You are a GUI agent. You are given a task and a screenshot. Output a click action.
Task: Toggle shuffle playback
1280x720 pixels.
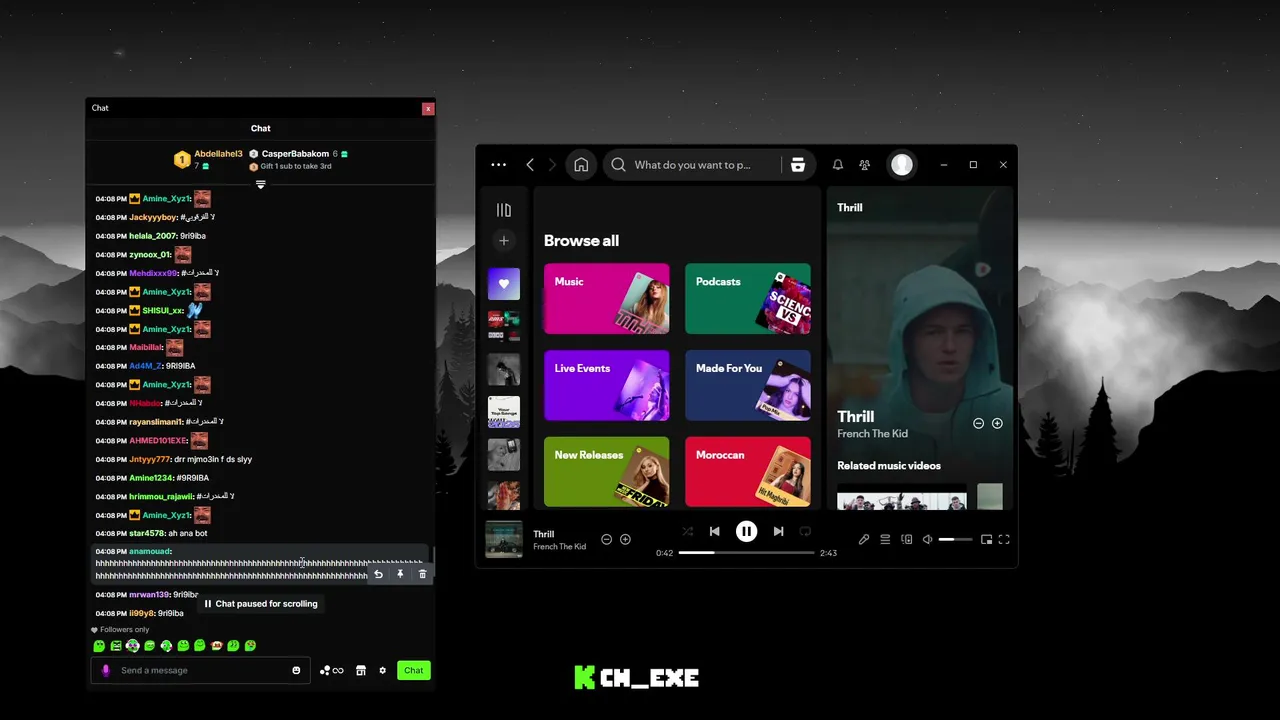tap(687, 532)
